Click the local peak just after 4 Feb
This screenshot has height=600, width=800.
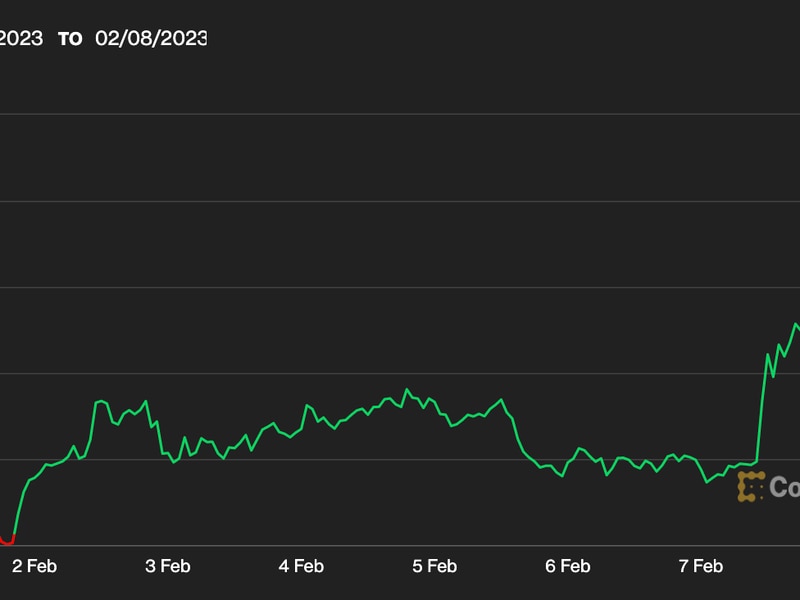point(307,405)
